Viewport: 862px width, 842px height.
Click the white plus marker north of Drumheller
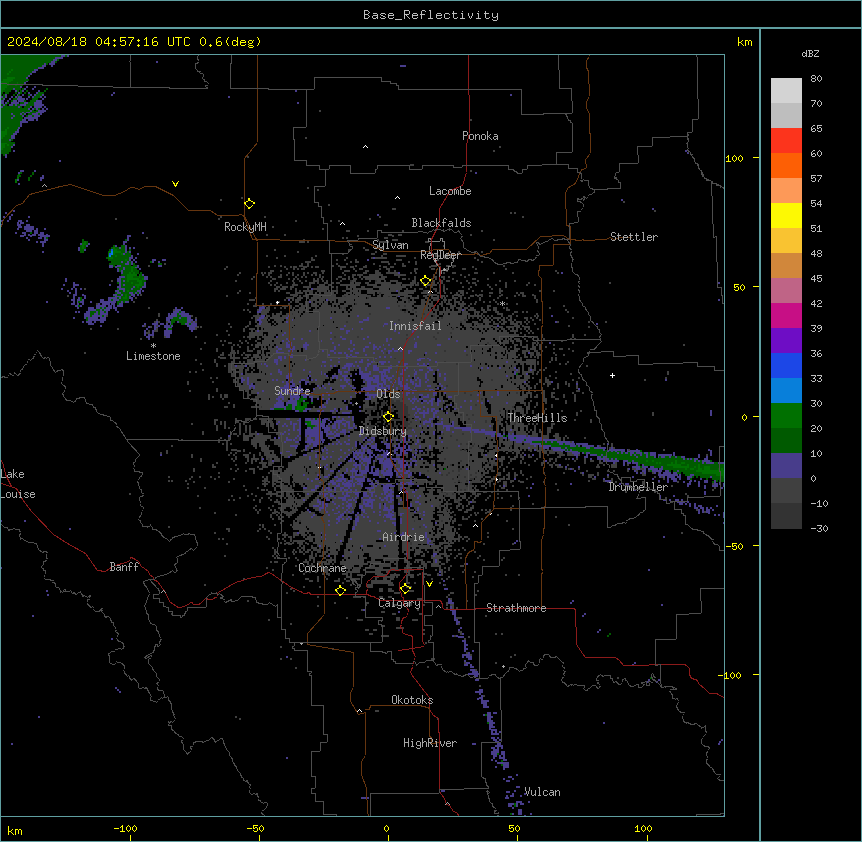(x=612, y=375)
